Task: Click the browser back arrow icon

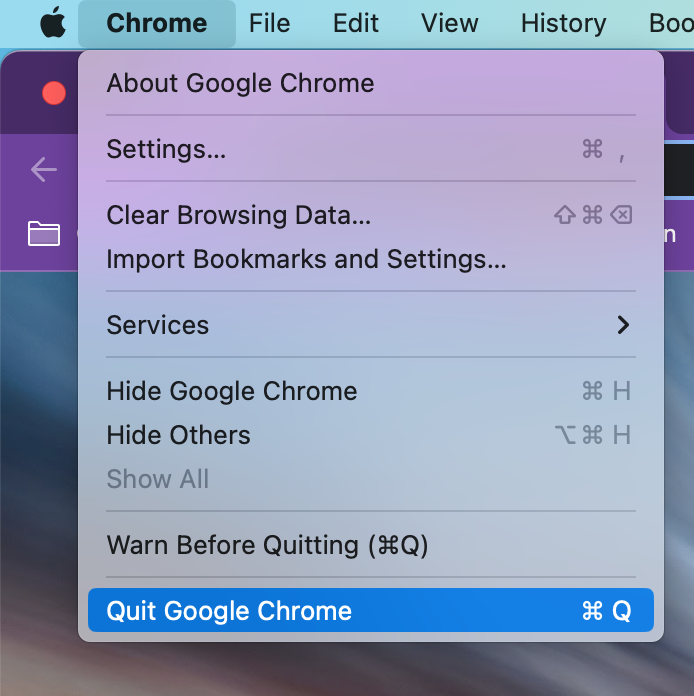Action: [x=44, y=170]
